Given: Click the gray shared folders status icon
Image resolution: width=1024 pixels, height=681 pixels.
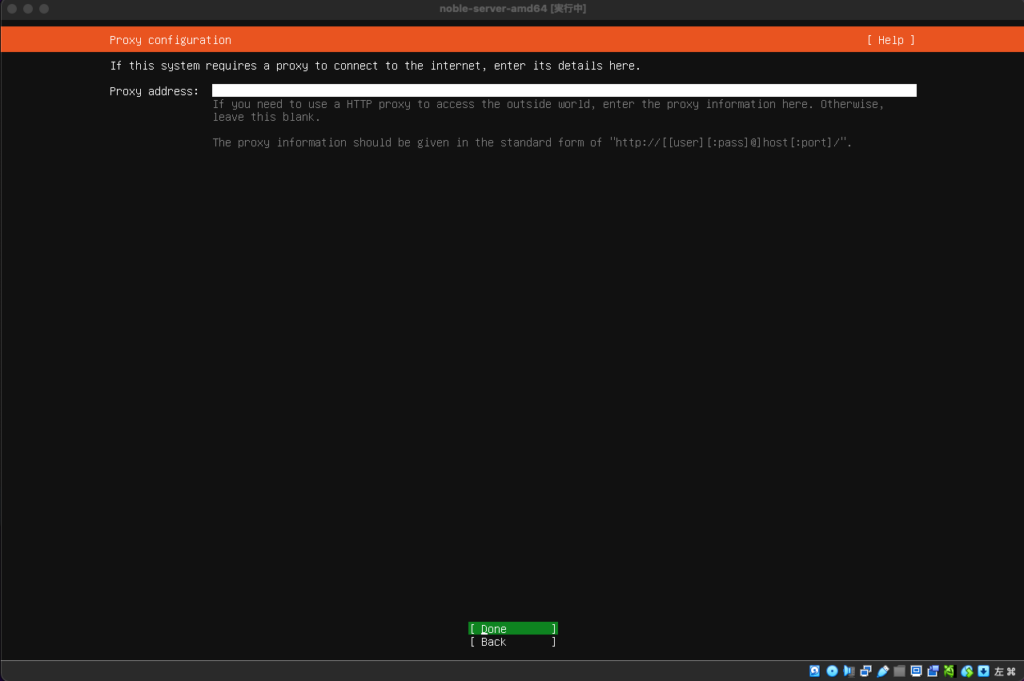Looking at the screenshot, I should pos(899,671).
